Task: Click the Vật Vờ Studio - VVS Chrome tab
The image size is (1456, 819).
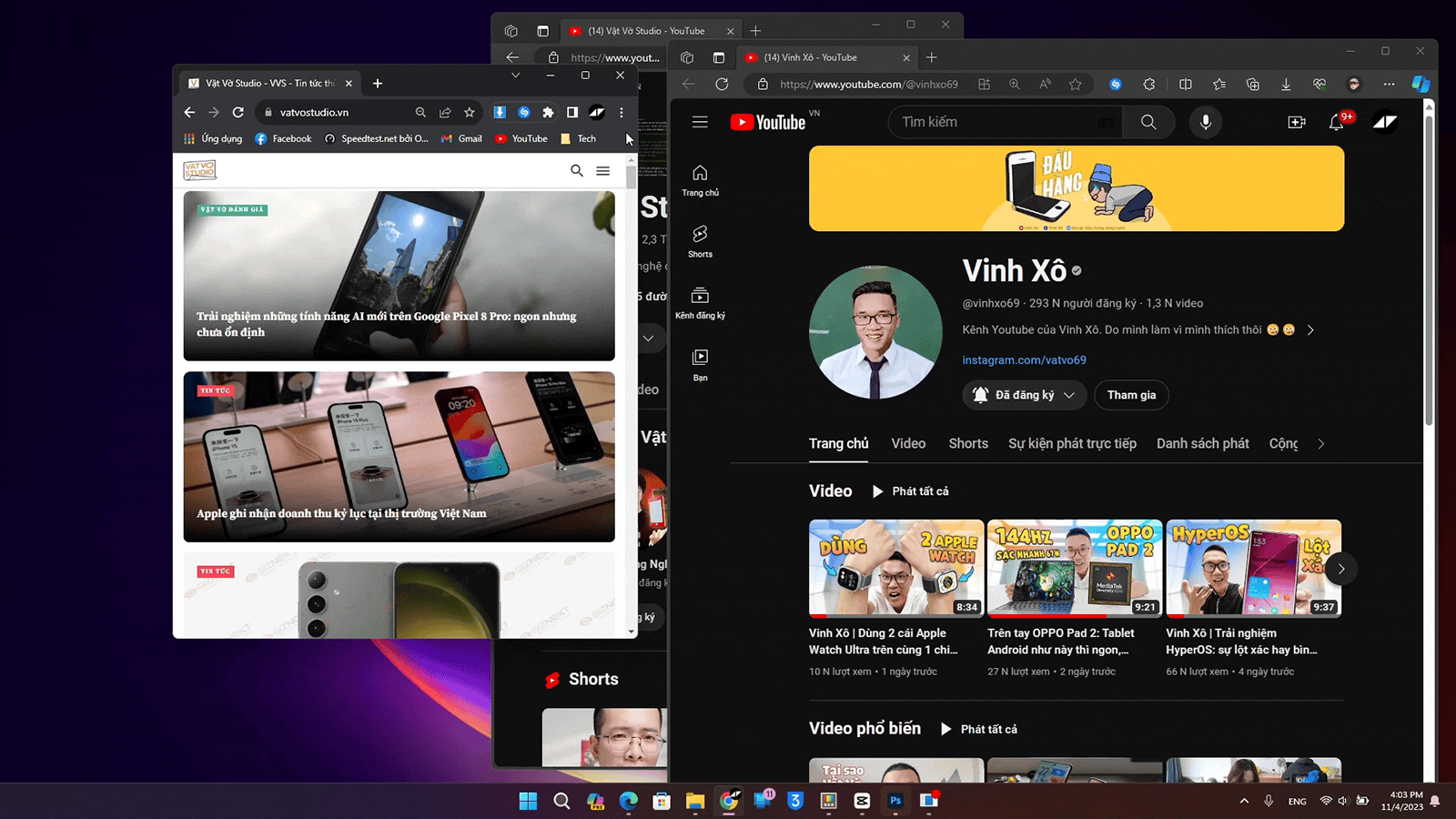Action: pyautogui.click(x=269, y=83)
